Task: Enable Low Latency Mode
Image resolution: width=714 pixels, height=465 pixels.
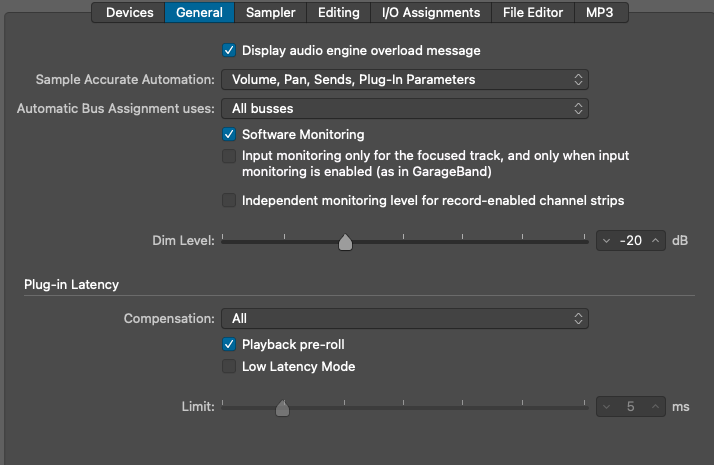Action: pos(229,367)
